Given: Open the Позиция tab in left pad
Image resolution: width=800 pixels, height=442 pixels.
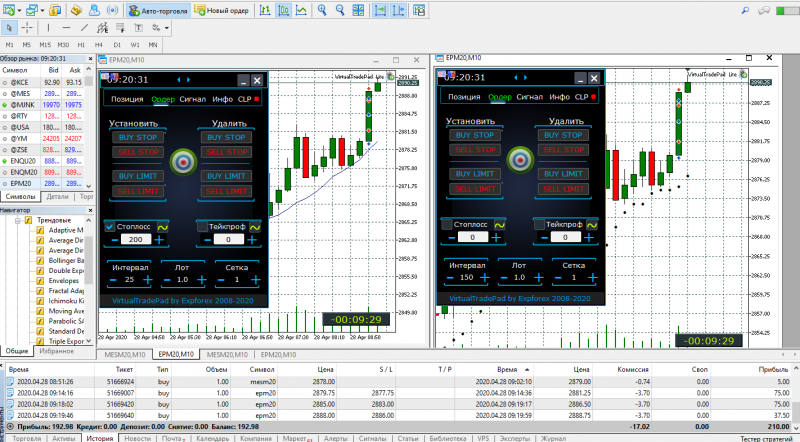Looking at the screenshot, I should (x=127, y=99).
